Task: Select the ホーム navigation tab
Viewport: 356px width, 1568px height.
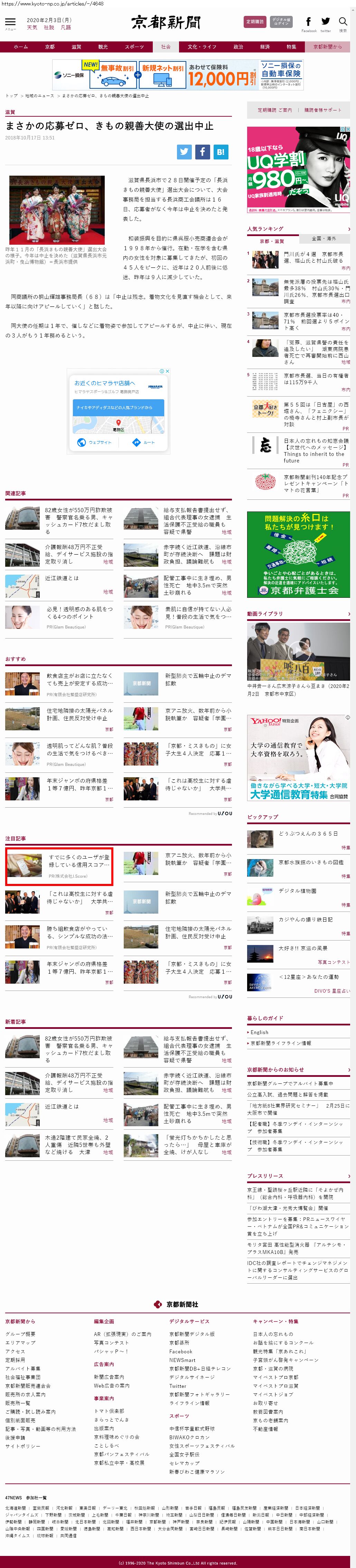Action: pos(21,47)
